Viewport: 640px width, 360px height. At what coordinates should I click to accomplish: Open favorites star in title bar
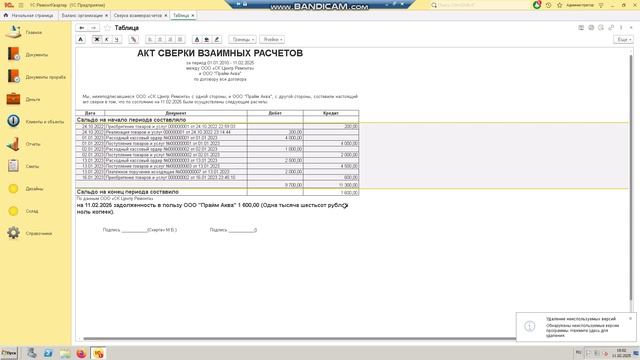pyautogui.click(x=560, y=5)
